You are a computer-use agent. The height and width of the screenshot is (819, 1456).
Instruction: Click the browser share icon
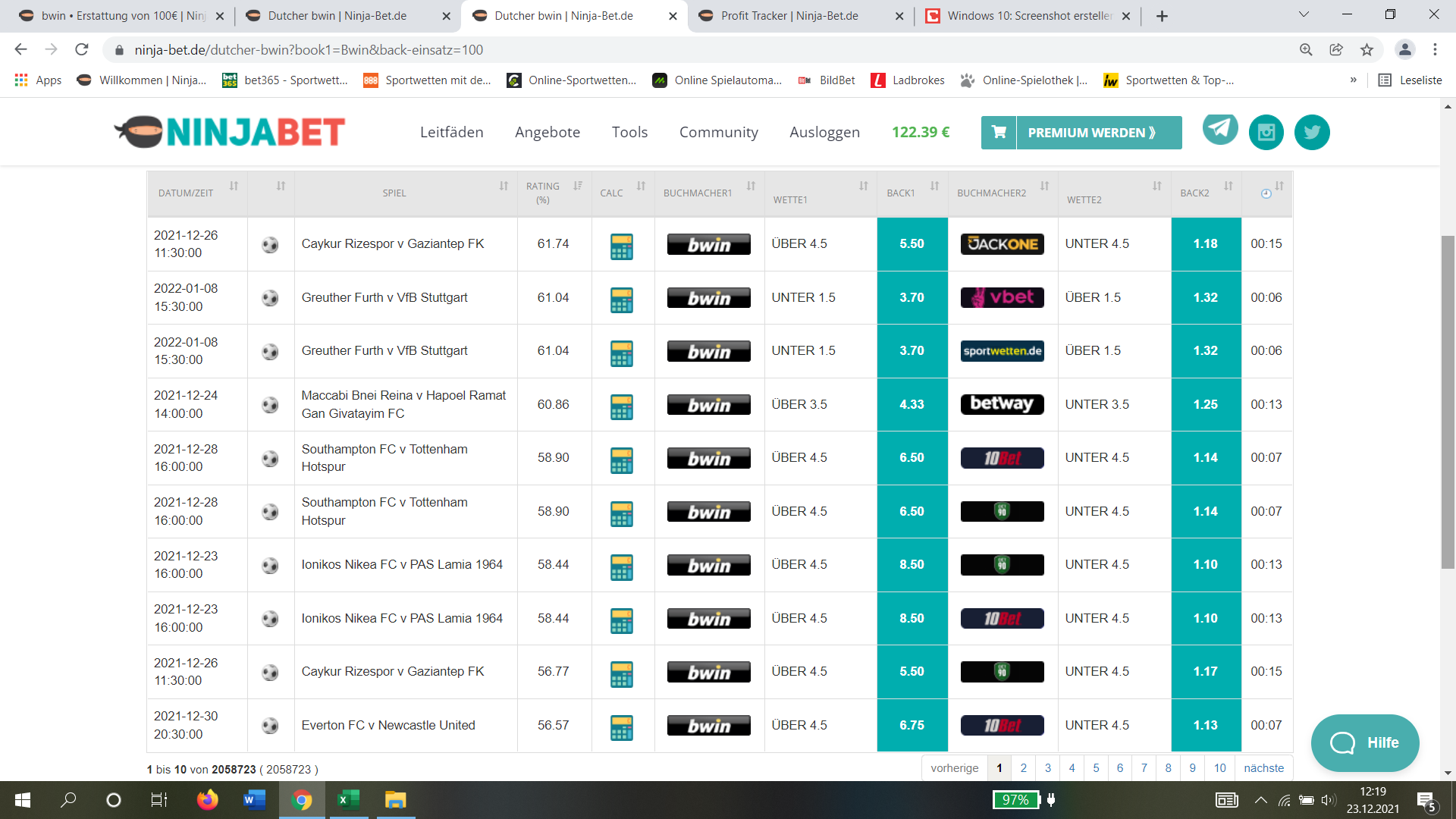pos(1336,50)
